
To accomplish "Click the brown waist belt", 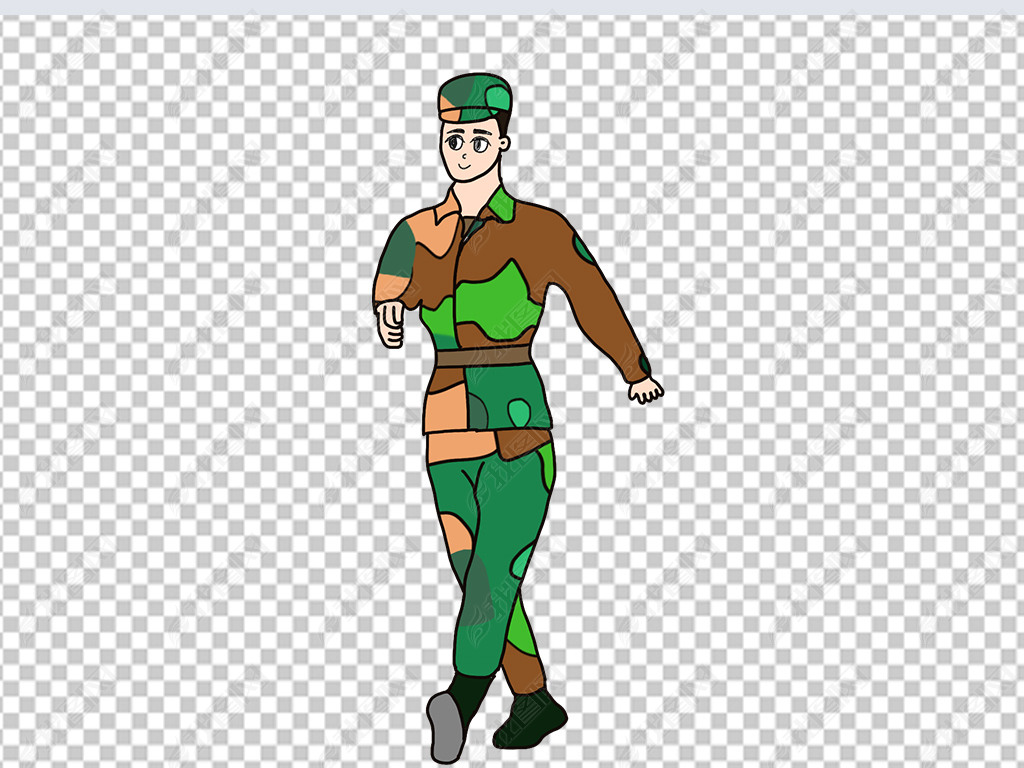I will tap(483, 357).
